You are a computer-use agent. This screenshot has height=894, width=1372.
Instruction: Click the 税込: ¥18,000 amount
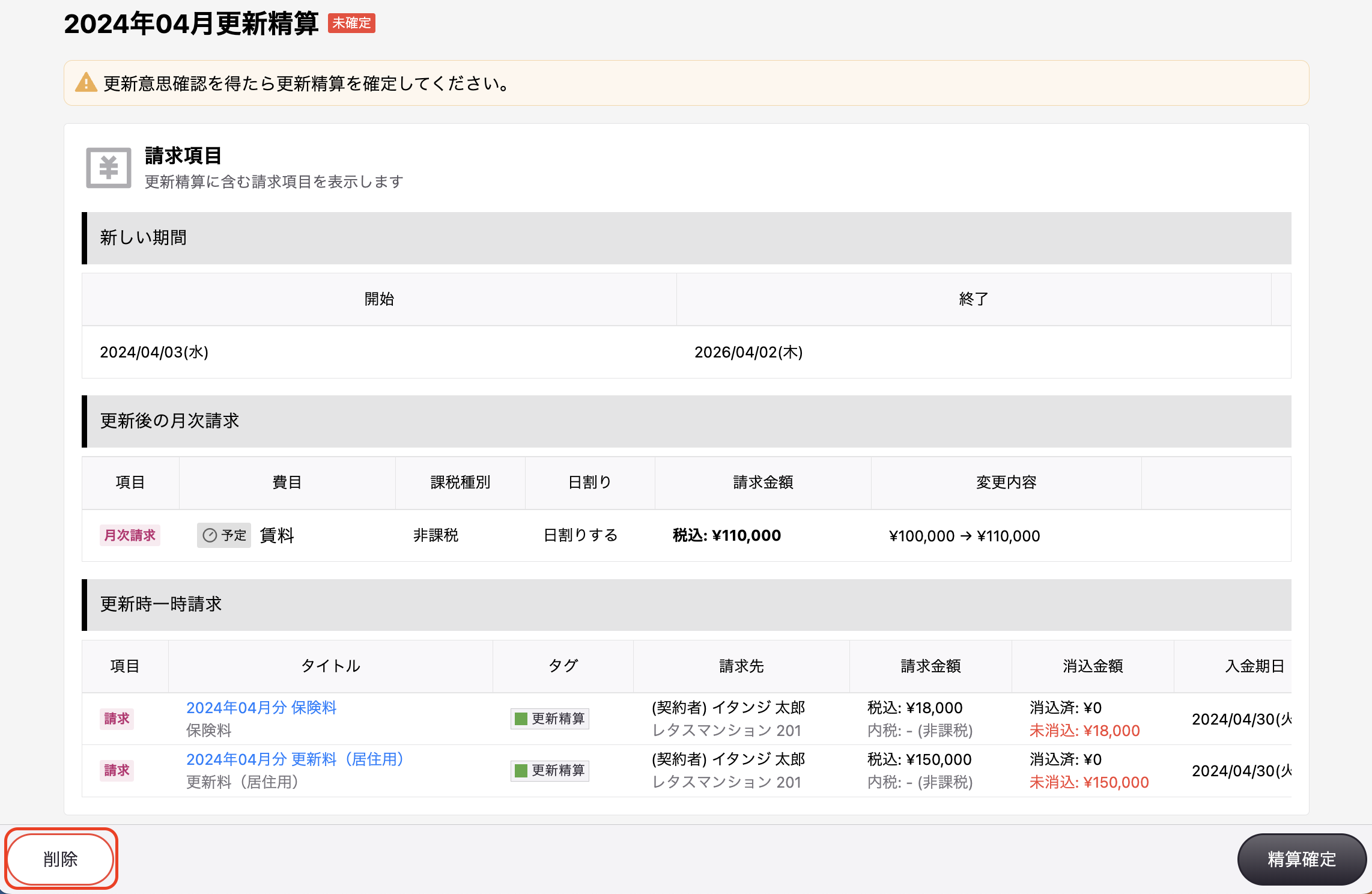(915, 708)
